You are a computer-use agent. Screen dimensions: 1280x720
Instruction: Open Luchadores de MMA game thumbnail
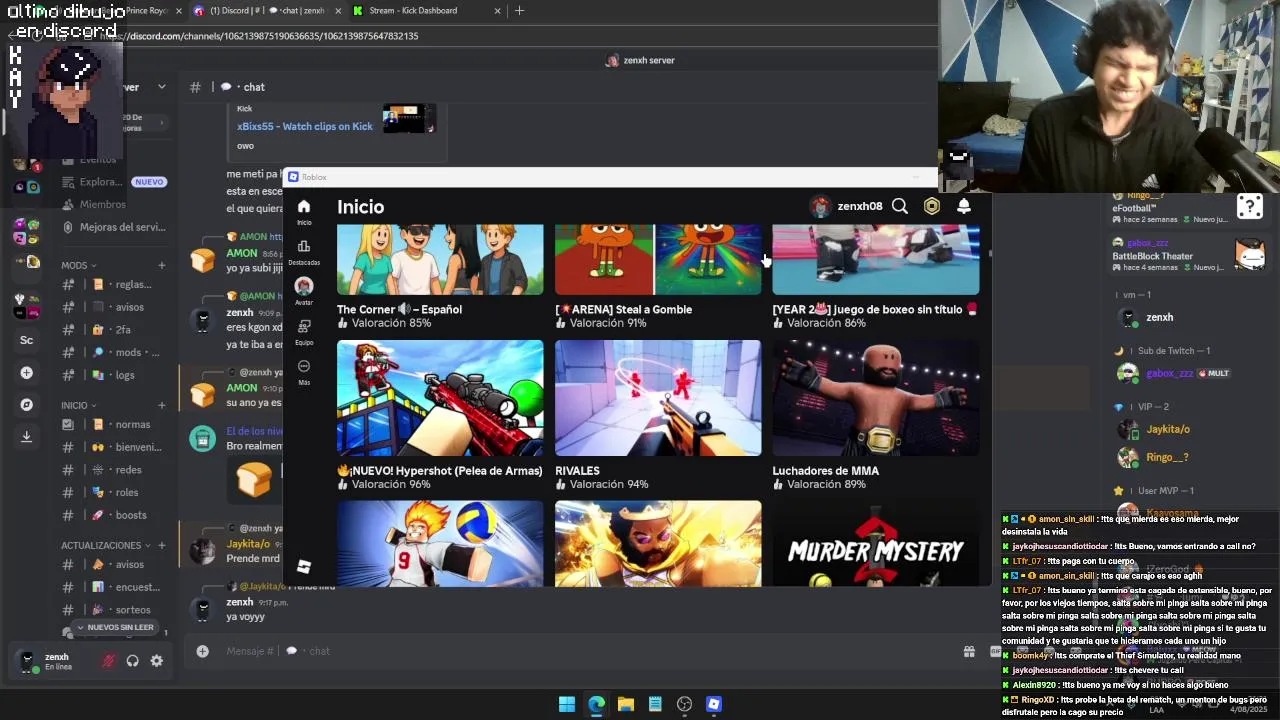click(876, 398)
